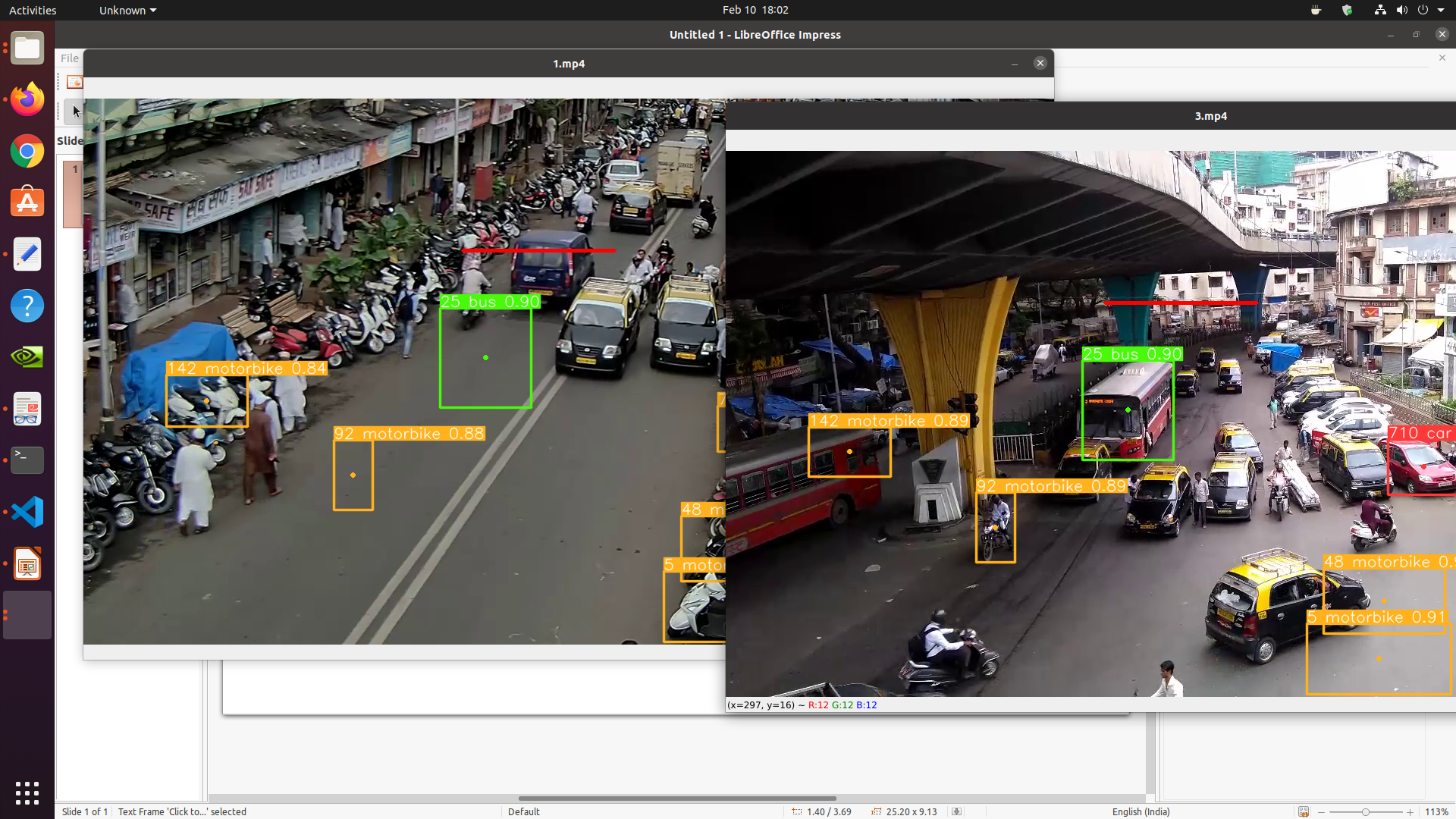Viewport: 1456px width, 819px height.
Task: Open the Files application from the dock
Action: click(x=27, y=48)
